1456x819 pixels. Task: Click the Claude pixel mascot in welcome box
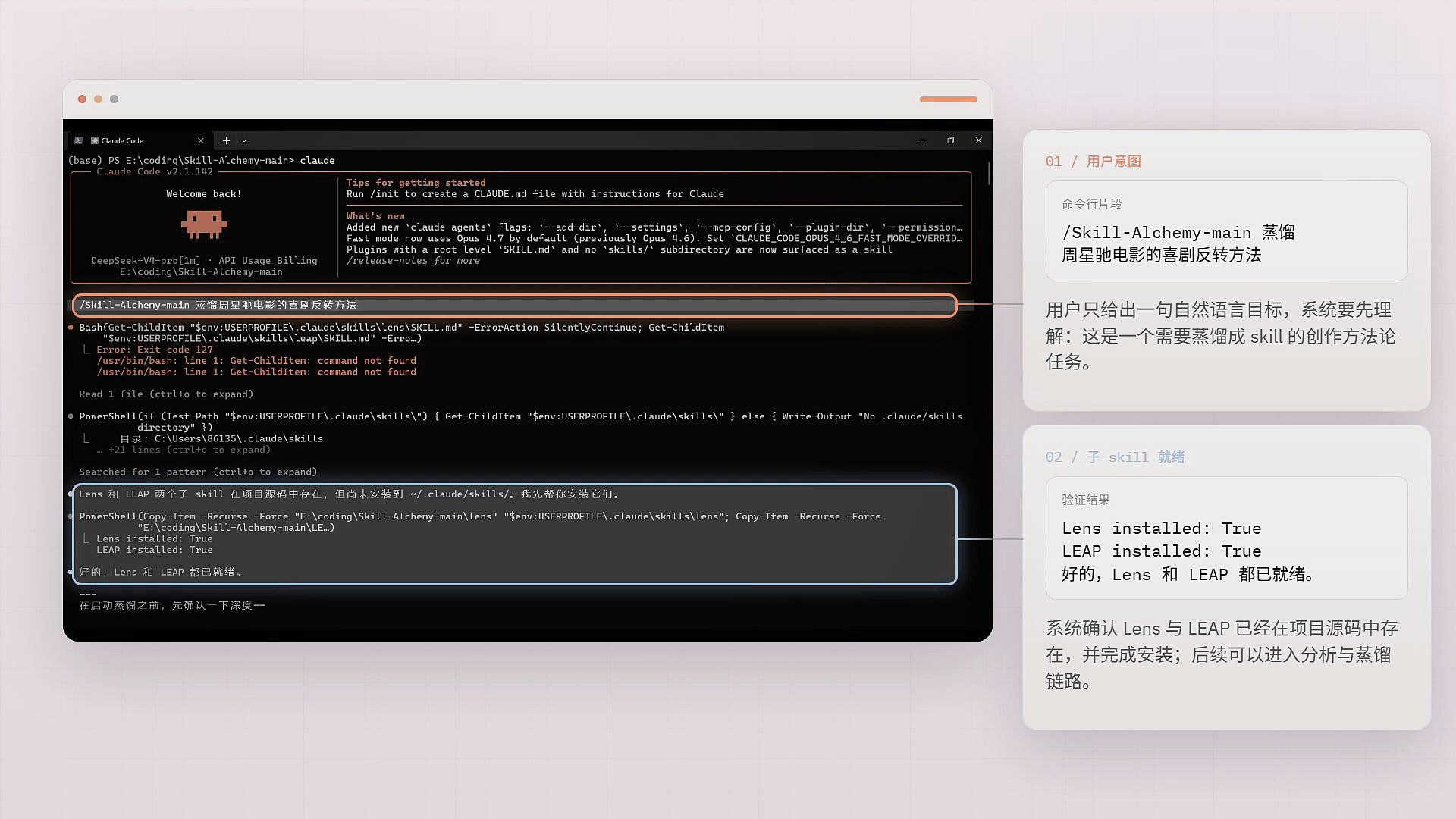(x=204, y=224)
